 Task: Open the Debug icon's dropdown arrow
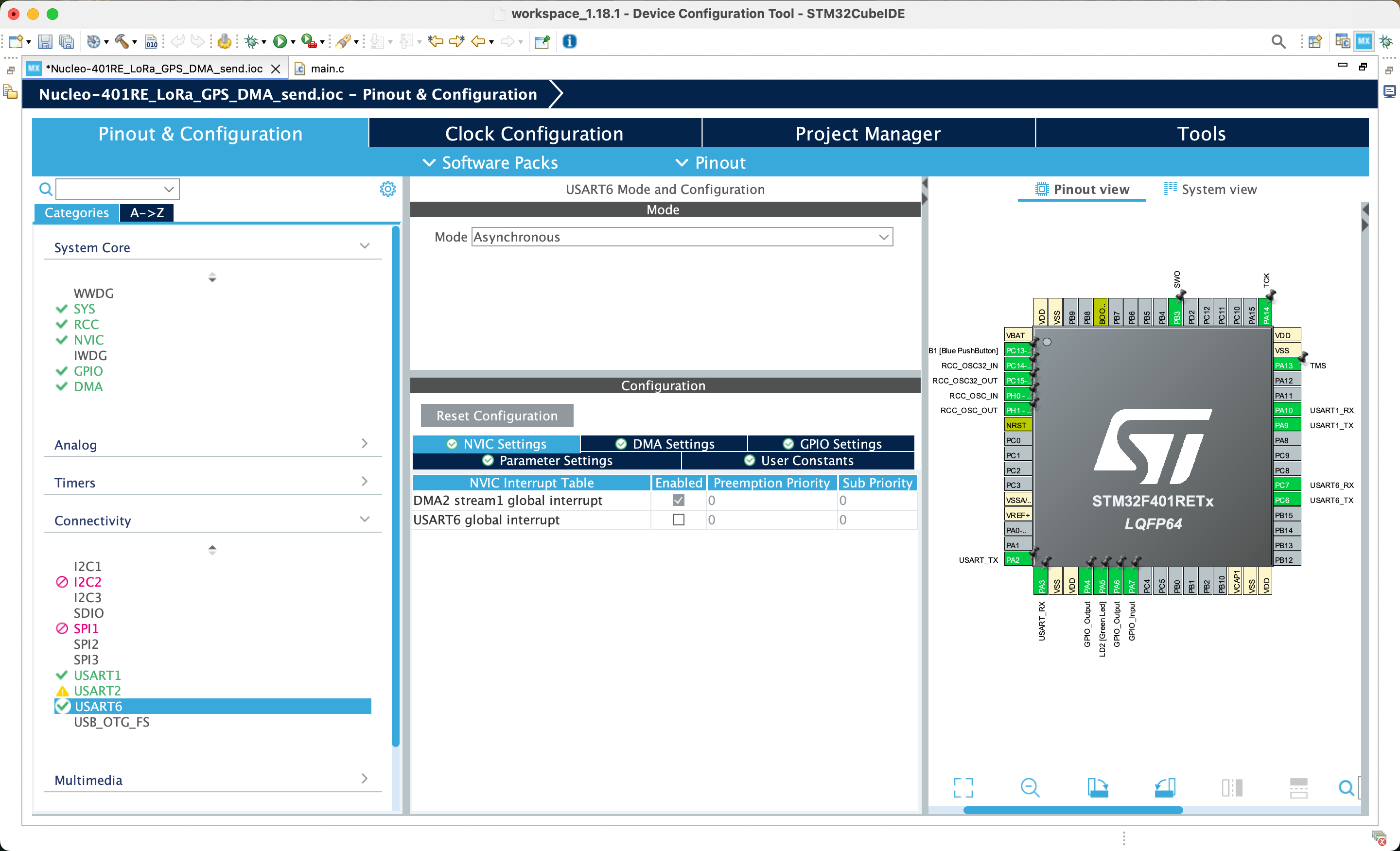pyautogui.click(x=264, y=42)
